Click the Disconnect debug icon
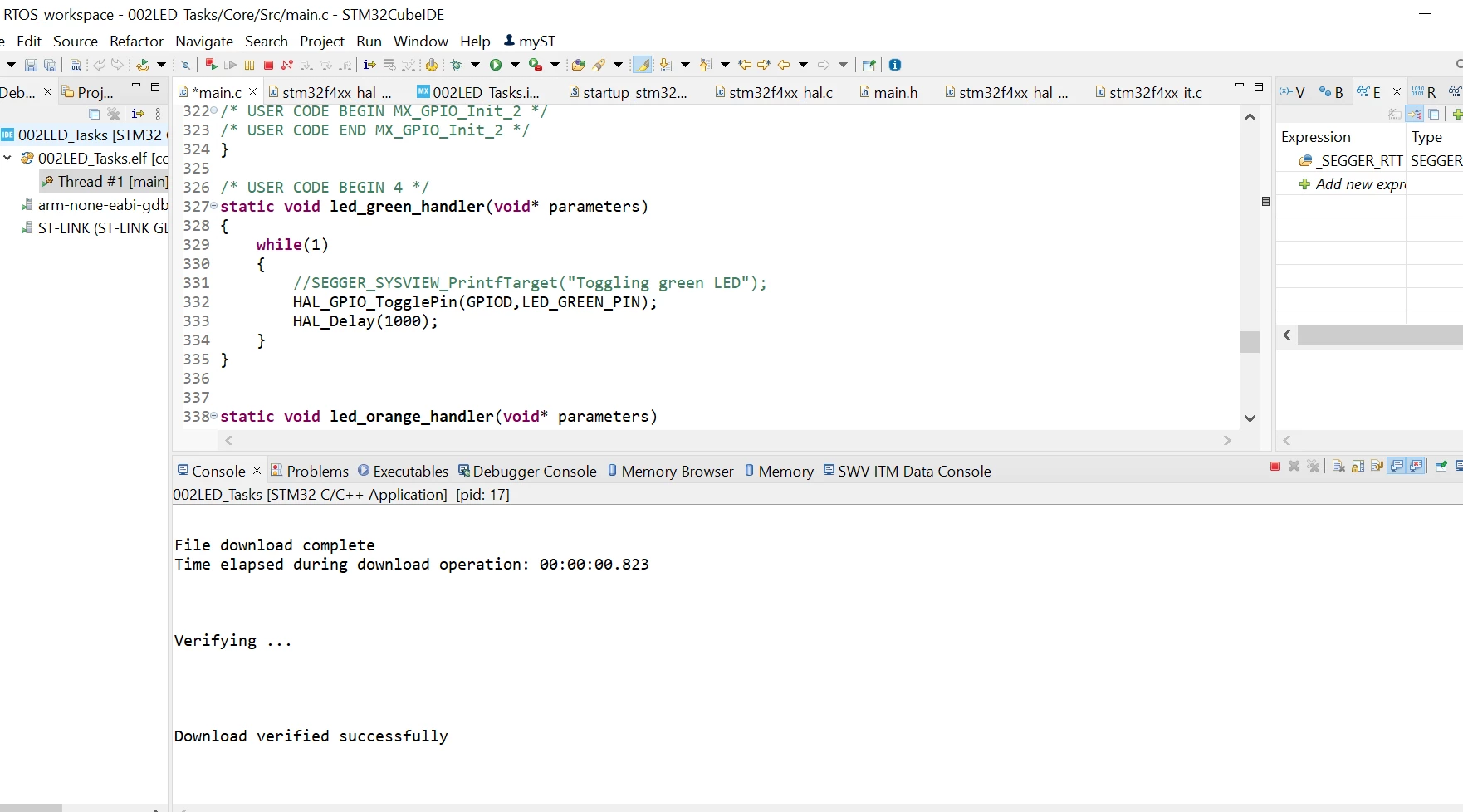 (287, 65)
